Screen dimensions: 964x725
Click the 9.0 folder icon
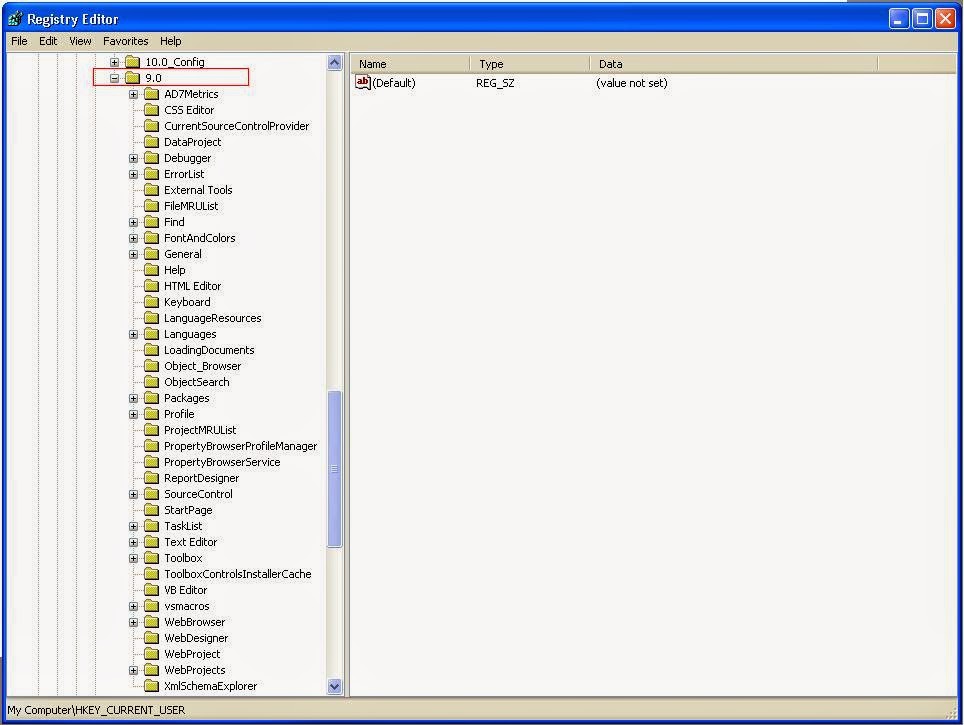pyautogui.click(x=132, y=77)
